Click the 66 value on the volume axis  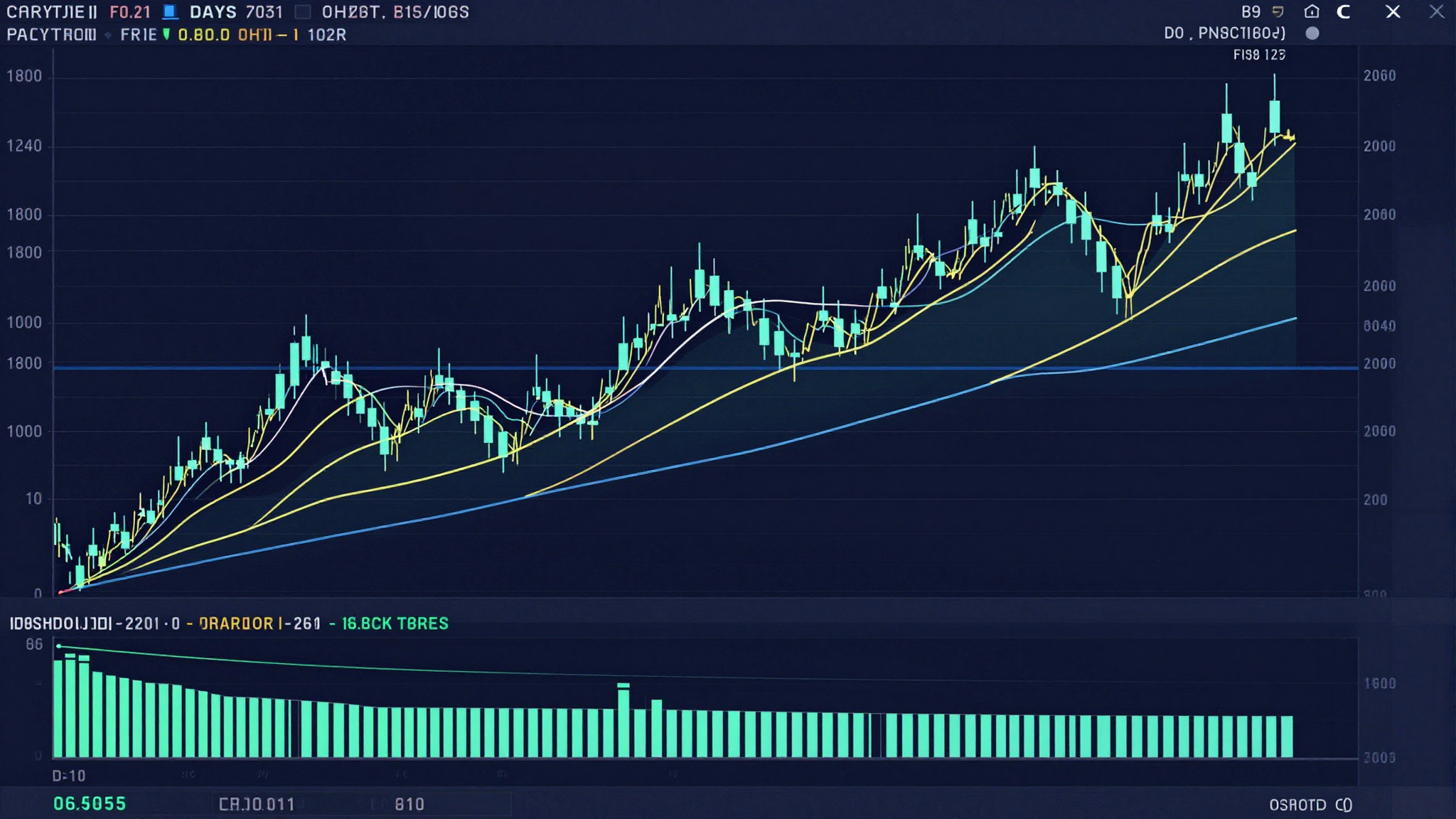click(x=34, y=645)
